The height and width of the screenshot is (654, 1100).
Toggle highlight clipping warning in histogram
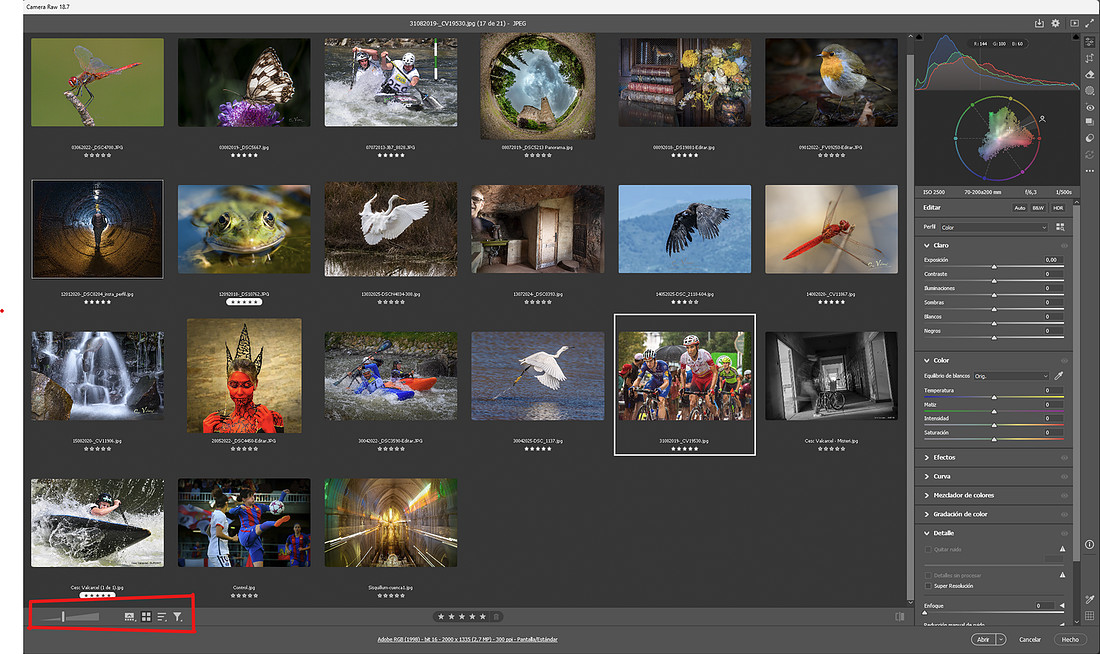click(1075, 36)
